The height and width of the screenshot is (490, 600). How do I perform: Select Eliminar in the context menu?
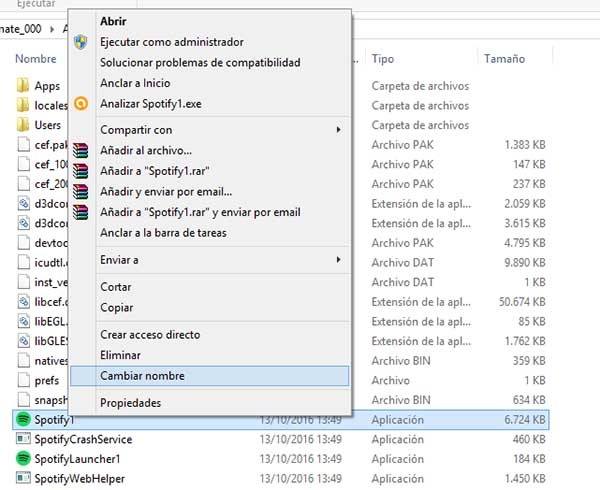(x=121, y=353)
